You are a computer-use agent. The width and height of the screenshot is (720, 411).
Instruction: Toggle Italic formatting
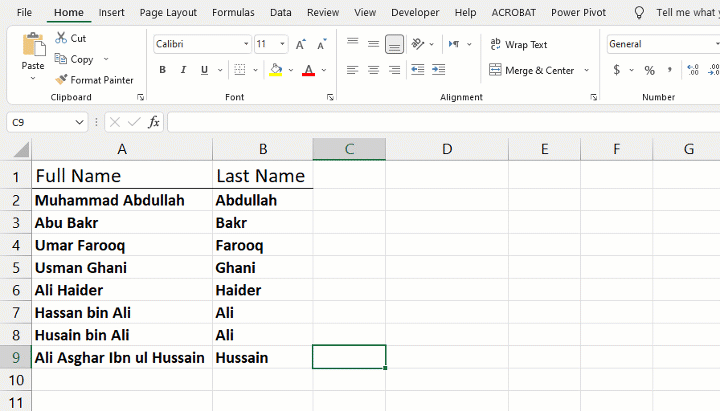(183, 70)
